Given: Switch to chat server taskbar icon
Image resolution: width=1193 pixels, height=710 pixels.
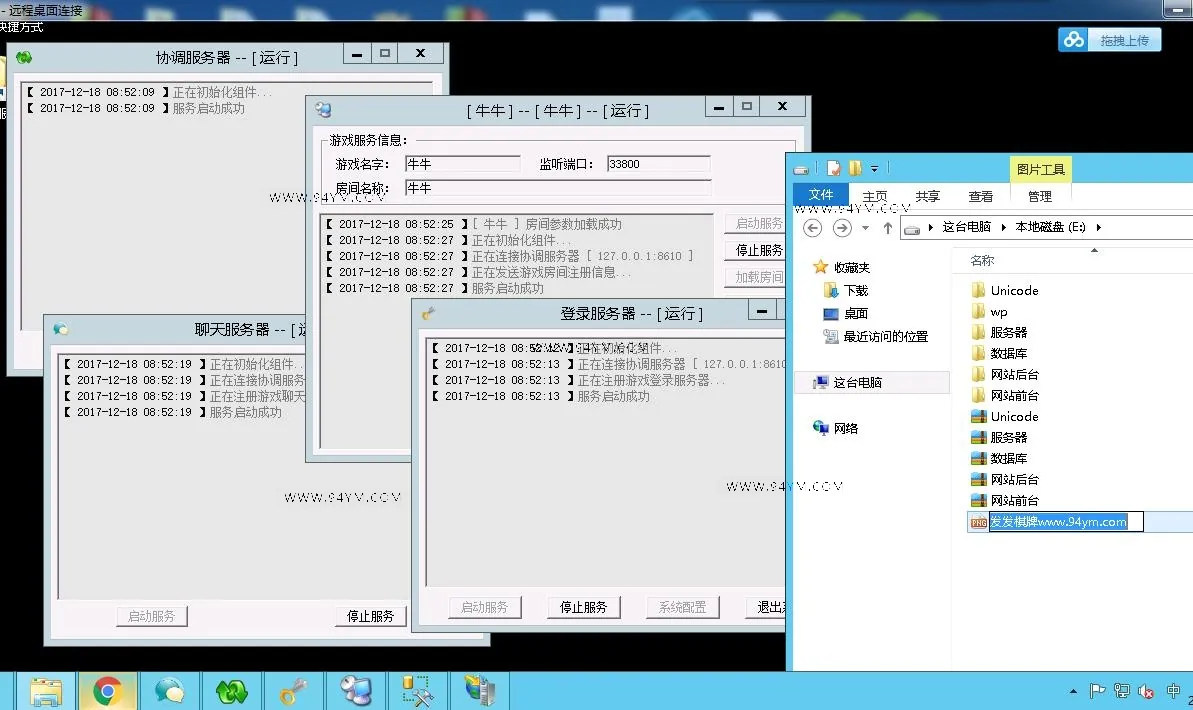Looking at the screenshot, I should pos(169,691).
